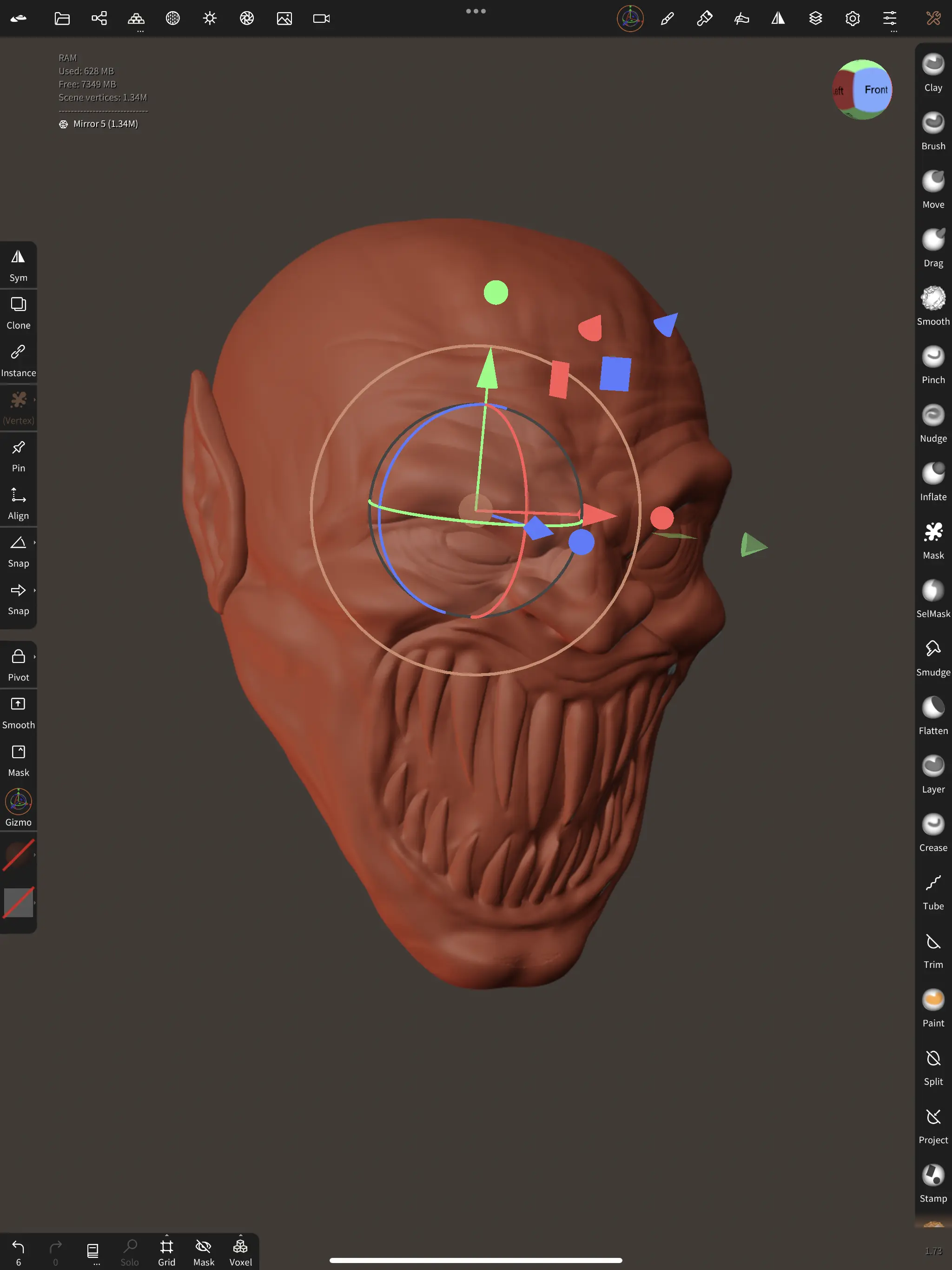The height and width of the screenshot is (1270, 952).
Task: Select the Project tool
Action: click(x=933, y=1126)
